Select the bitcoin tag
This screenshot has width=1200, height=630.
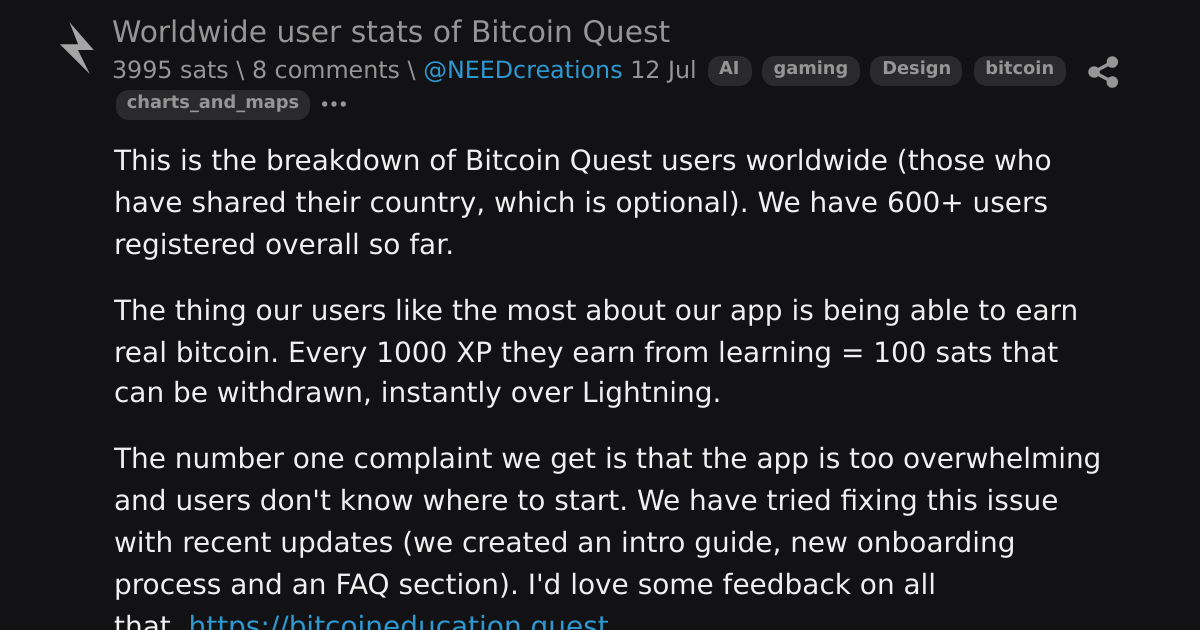(1020, 70)
